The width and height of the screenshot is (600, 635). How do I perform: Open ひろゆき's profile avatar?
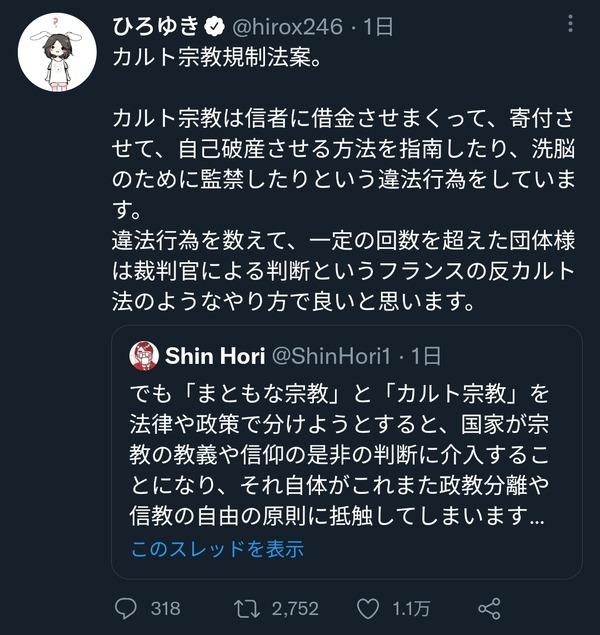pos(57,52)
